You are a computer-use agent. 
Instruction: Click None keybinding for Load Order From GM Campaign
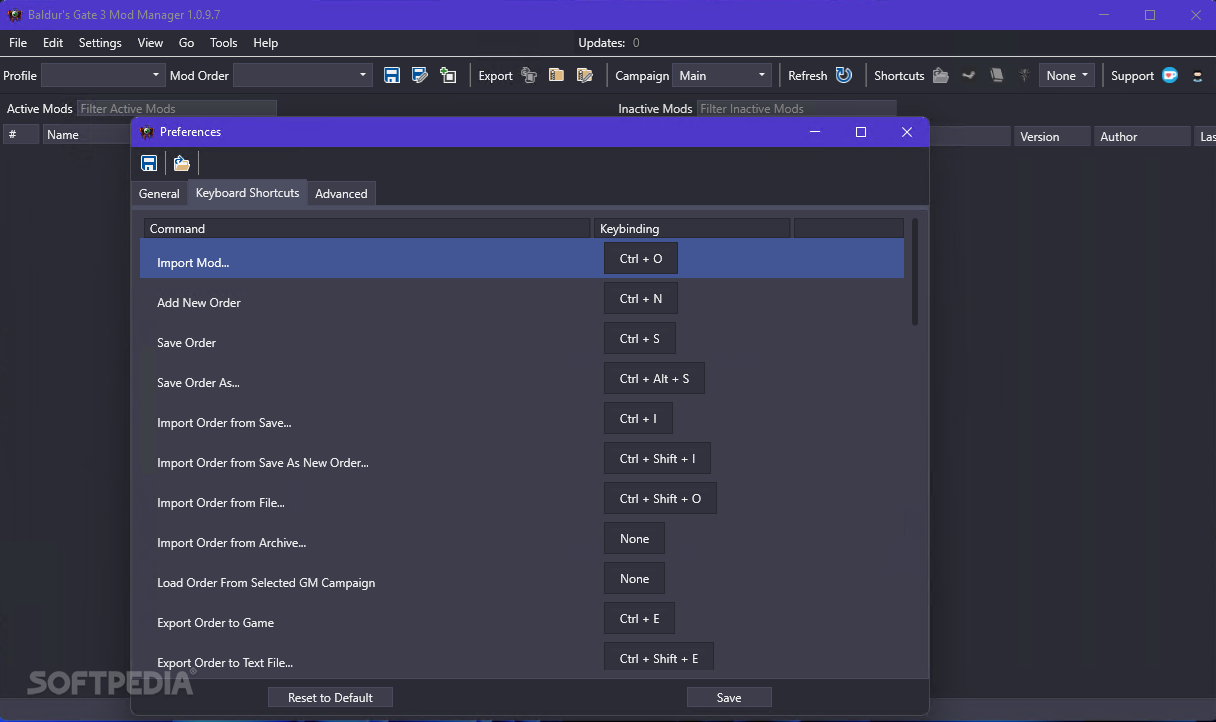pyautogui.click(x=634, y=578)
